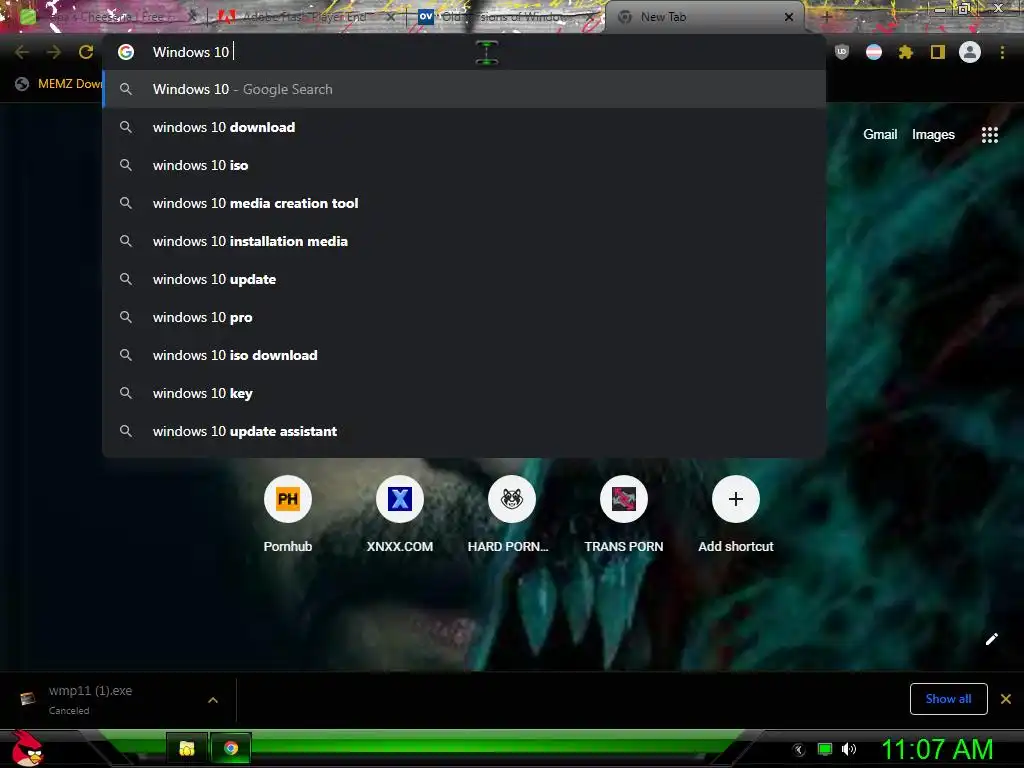Click the Google logo in the address bar
Viewport: 1024px width, 768px height.
click(x=126, y=52)
